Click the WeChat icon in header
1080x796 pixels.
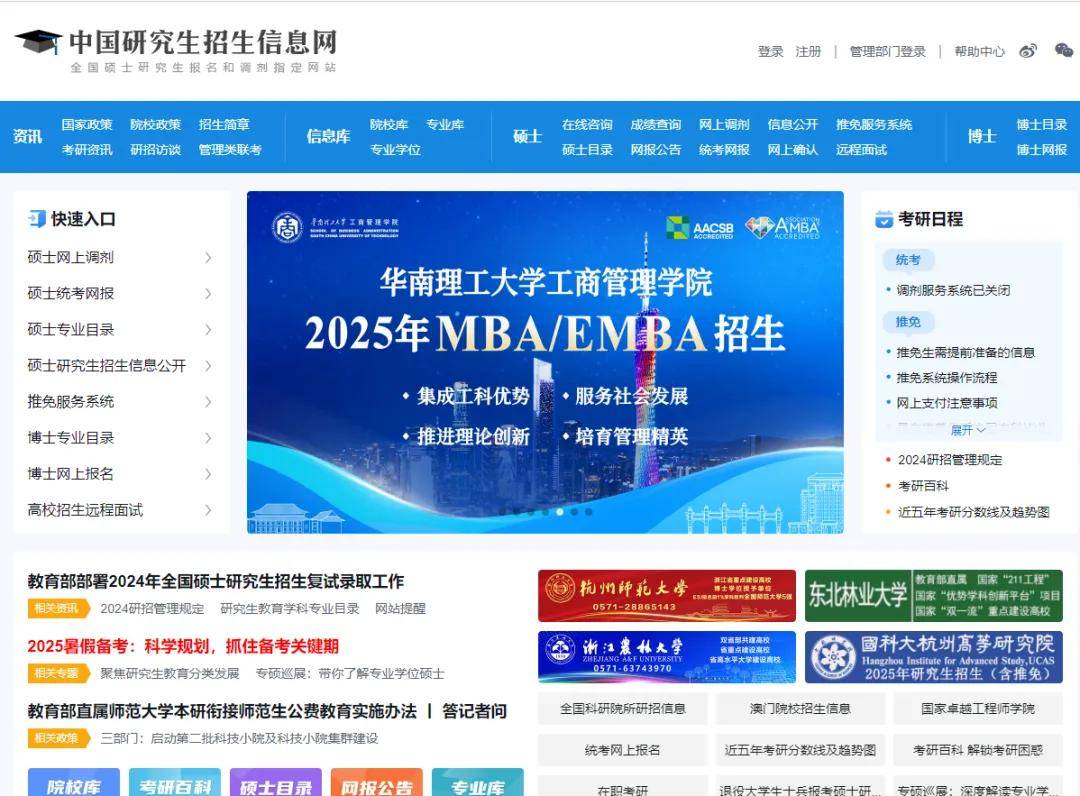pos(1064,51)
